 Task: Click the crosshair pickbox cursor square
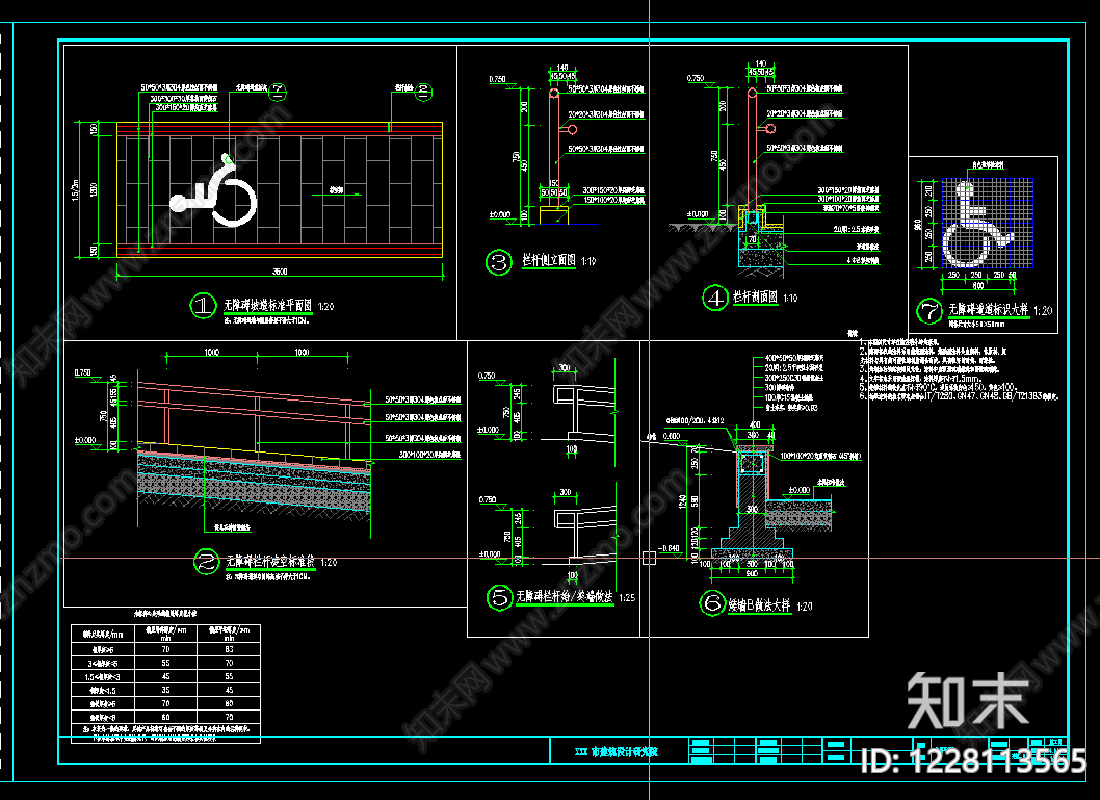[x=650, y=558]
